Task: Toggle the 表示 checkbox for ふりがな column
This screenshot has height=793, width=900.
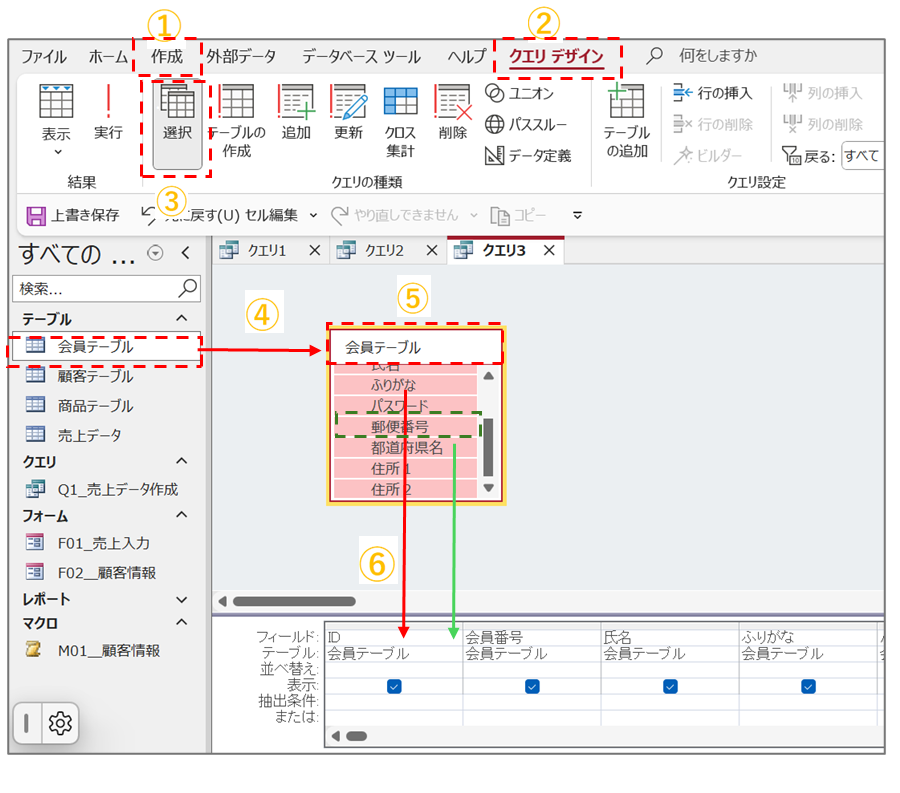Action: click(x=808, y=686)
